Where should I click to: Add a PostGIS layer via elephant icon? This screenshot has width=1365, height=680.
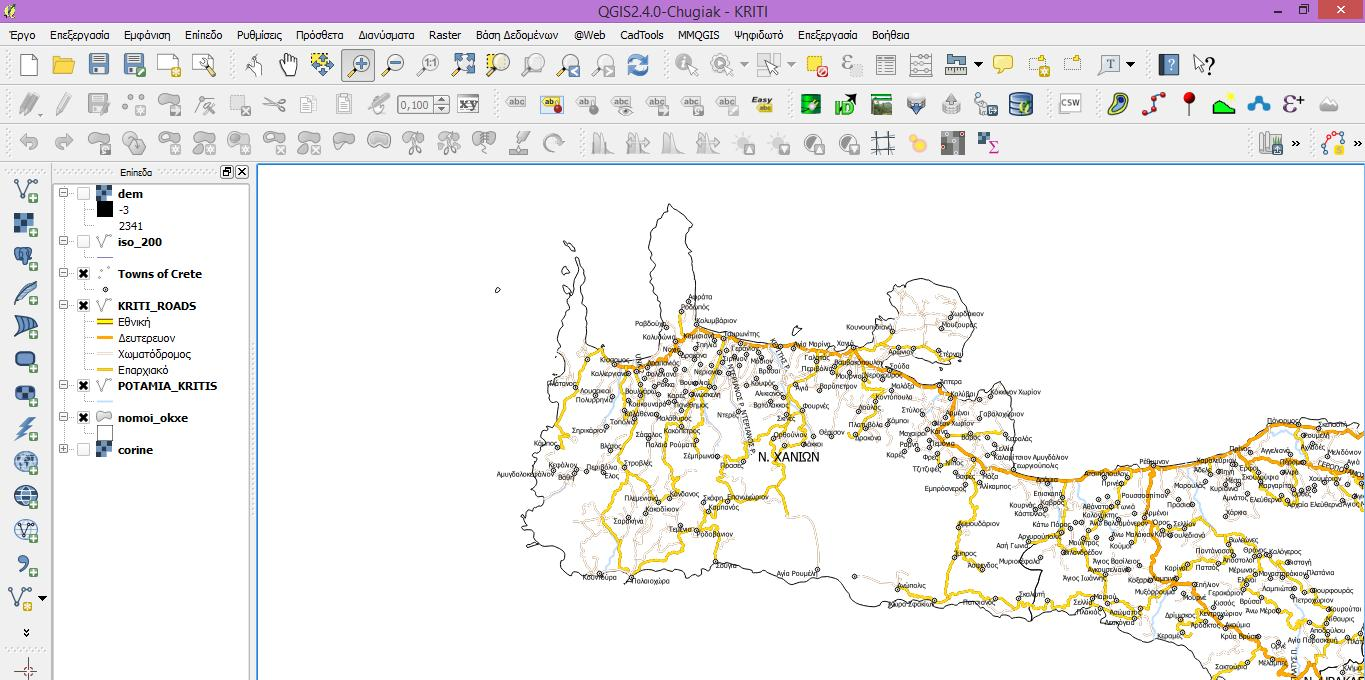(x=26, y=257)
